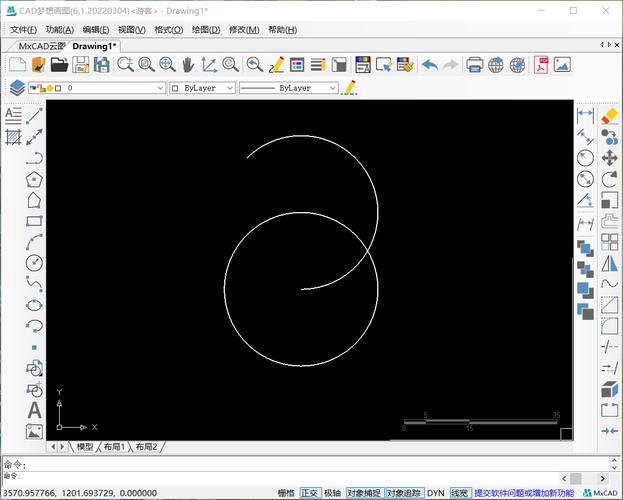Choose the Text (A) tool
This screenshot has height=500, width=623.
(34, 410)
